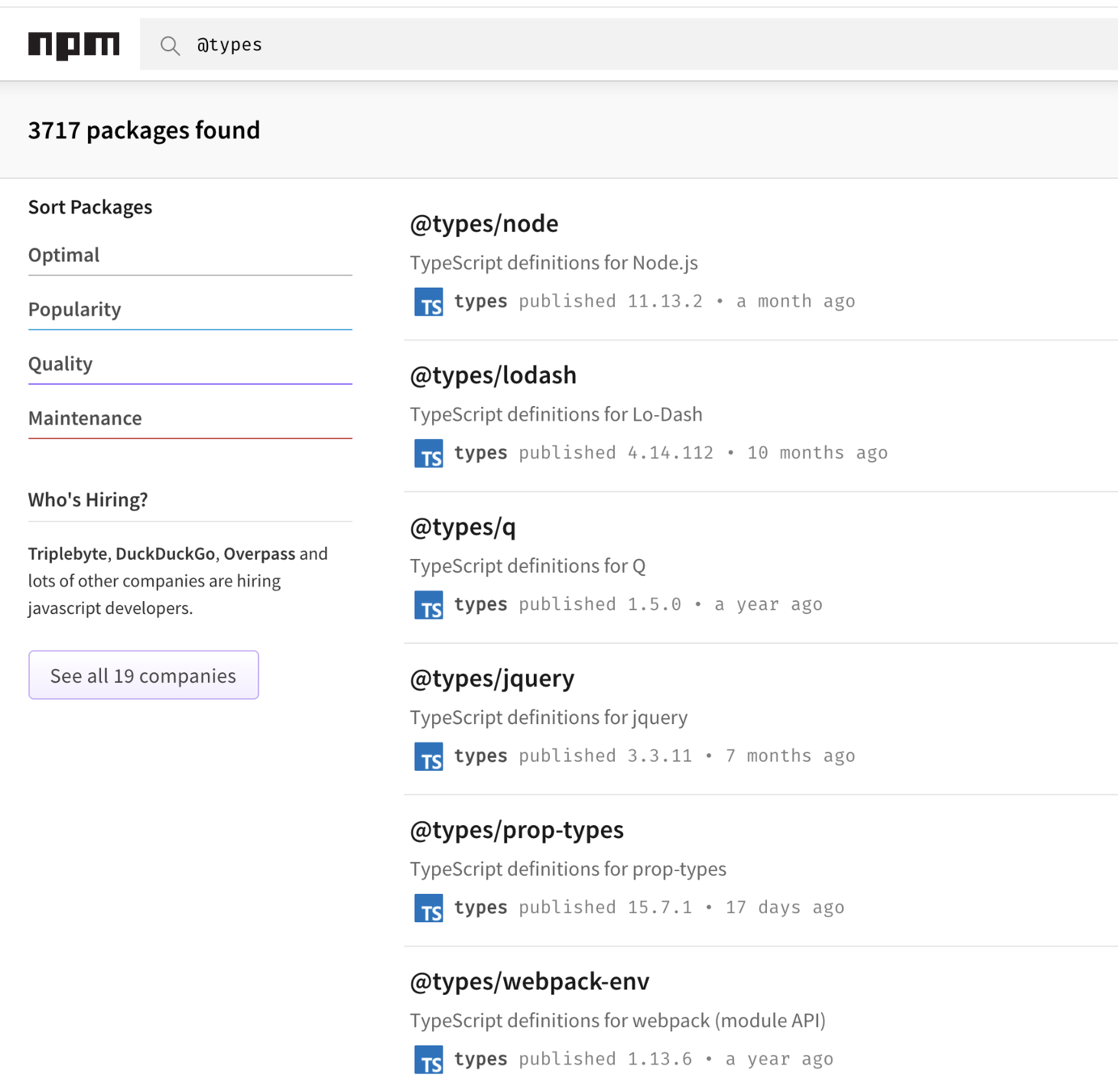
Task: Click 'TypeScript definitions for prop-types' description
Action: pos(568,869)
